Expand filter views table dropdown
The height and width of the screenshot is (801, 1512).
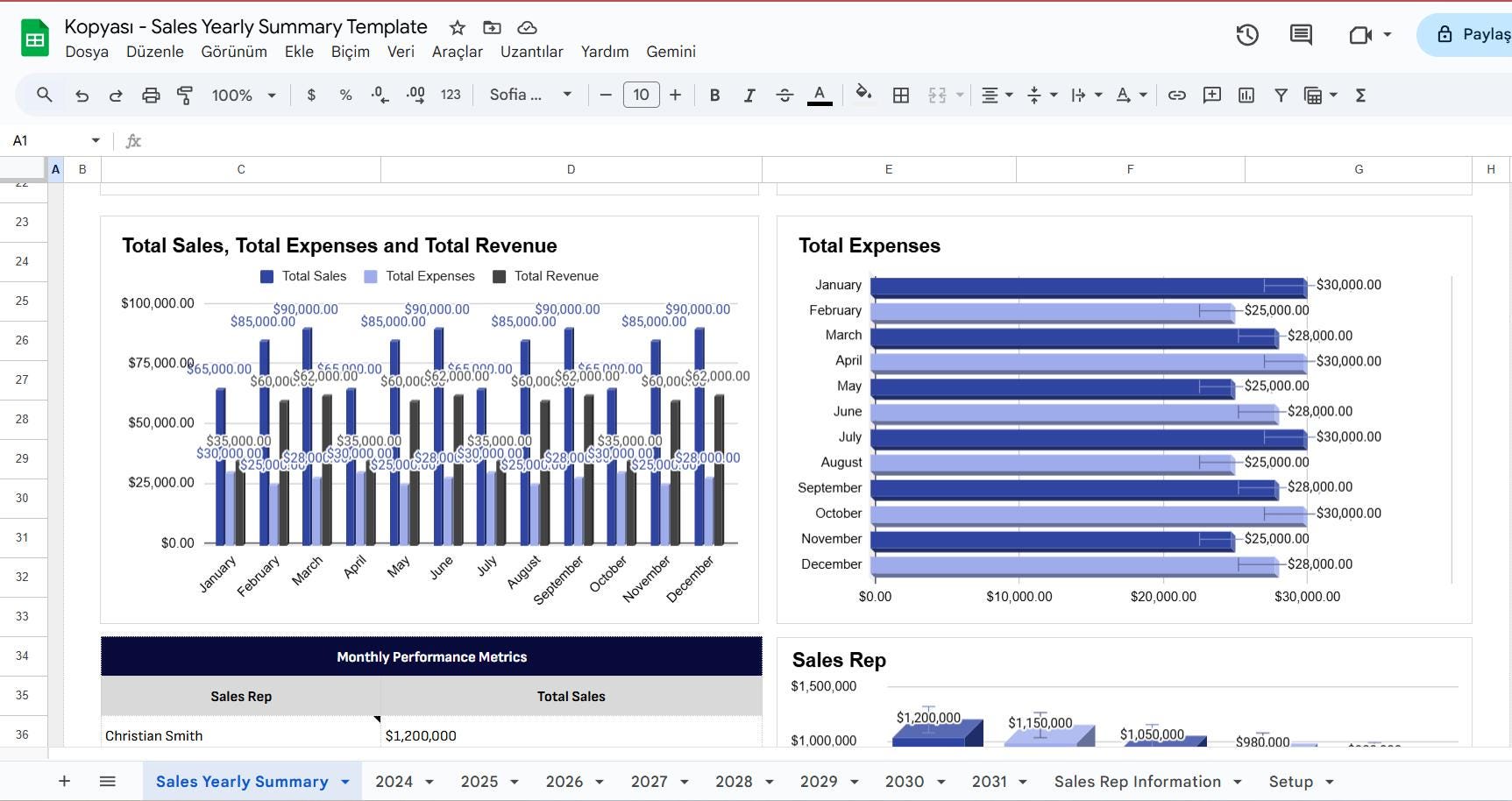click(1333, 96)
